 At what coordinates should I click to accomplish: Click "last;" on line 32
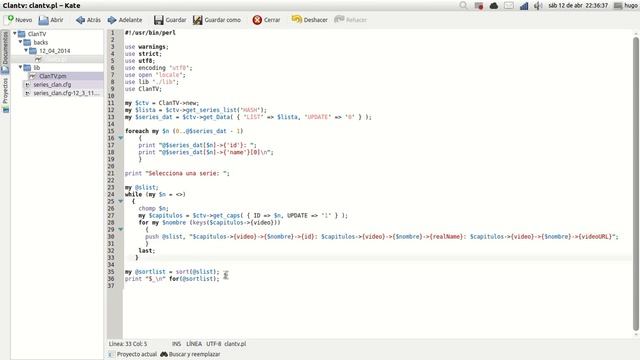[147, 251]
